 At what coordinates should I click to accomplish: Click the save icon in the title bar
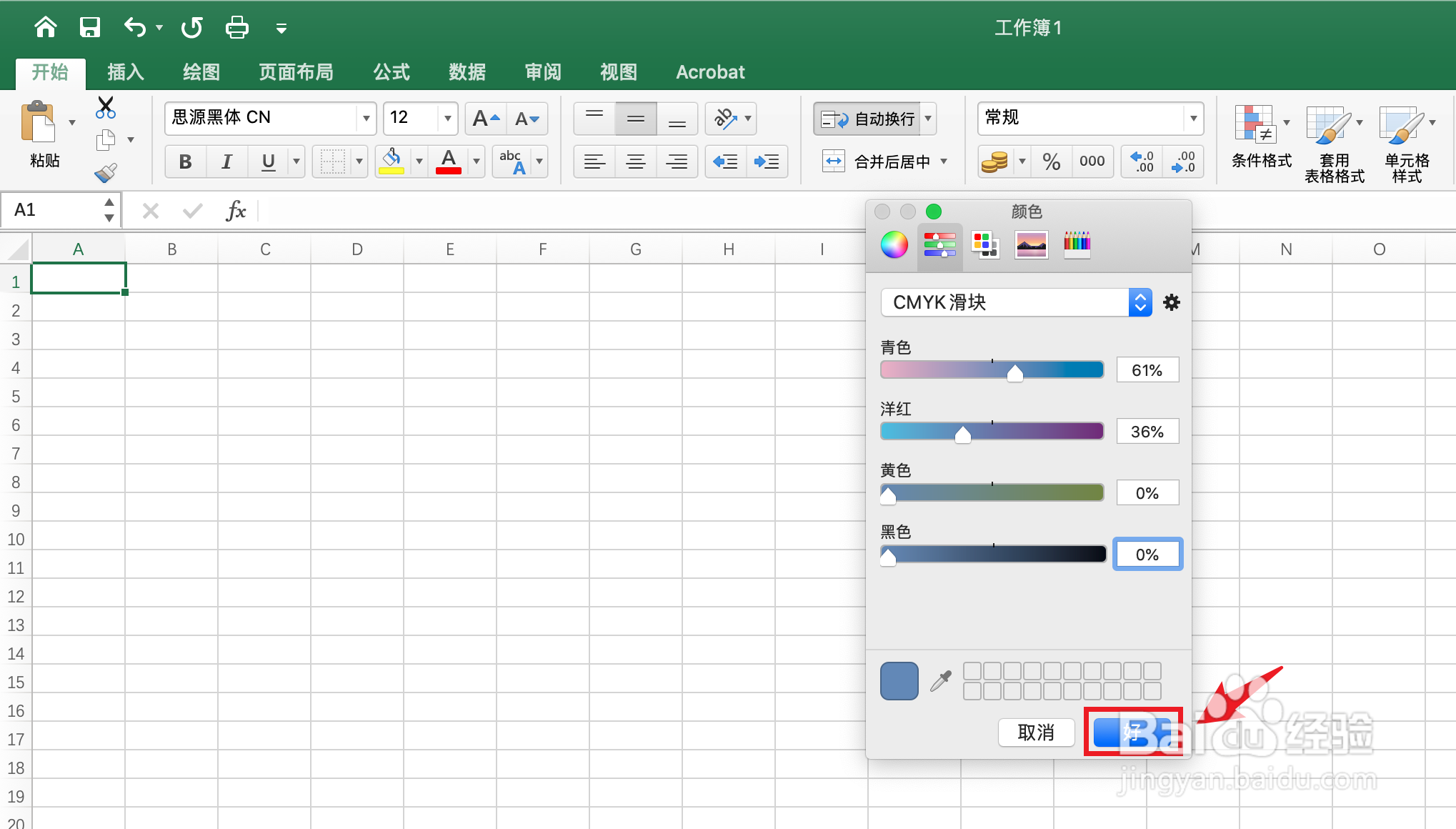(90, 27)
